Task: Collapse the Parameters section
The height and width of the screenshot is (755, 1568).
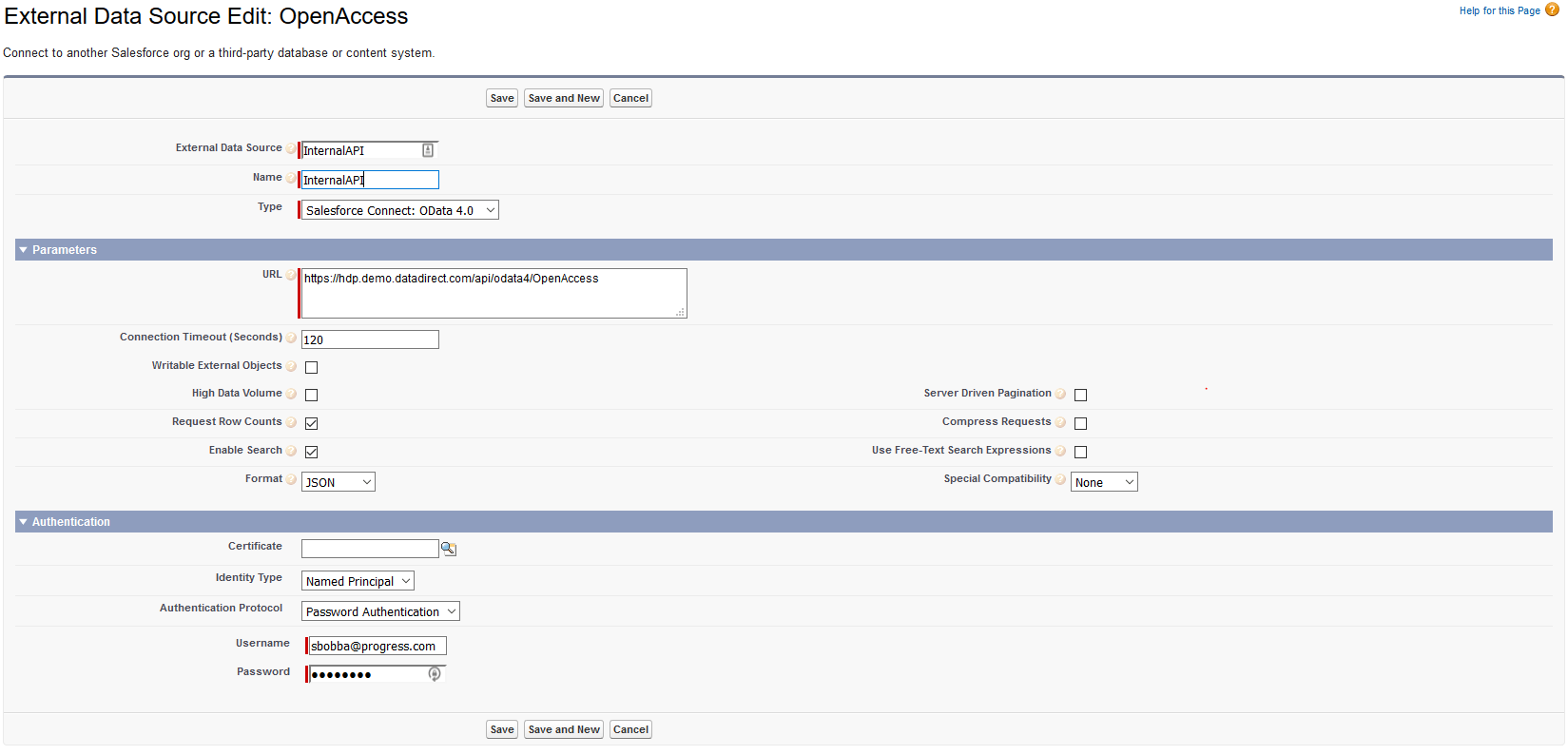Action: [23, 250]
